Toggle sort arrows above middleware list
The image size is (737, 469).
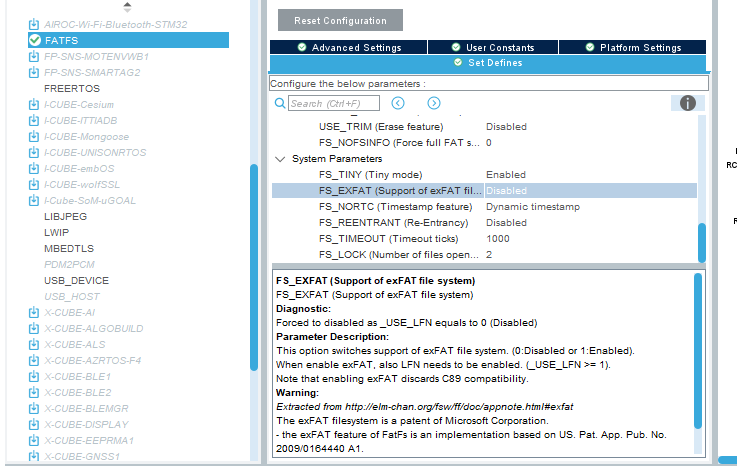tap(127, 7)
